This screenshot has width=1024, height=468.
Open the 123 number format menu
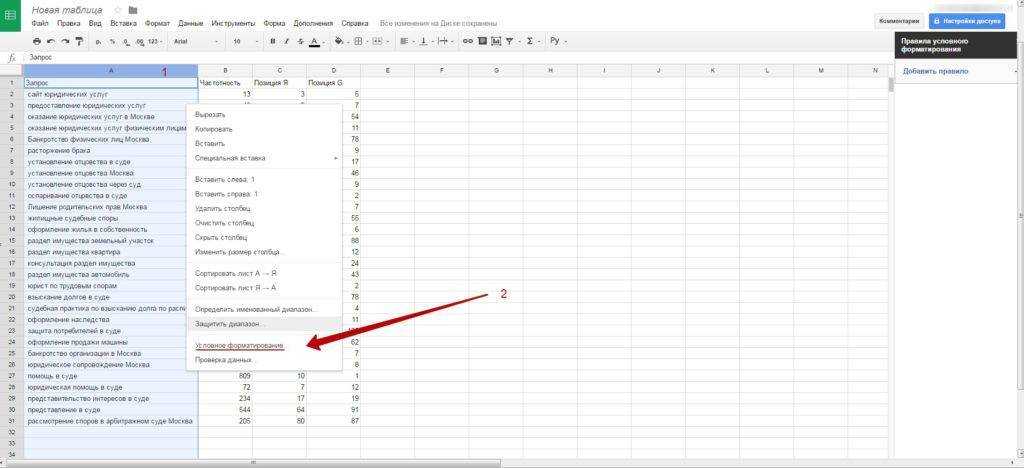(x=155, y=41)
